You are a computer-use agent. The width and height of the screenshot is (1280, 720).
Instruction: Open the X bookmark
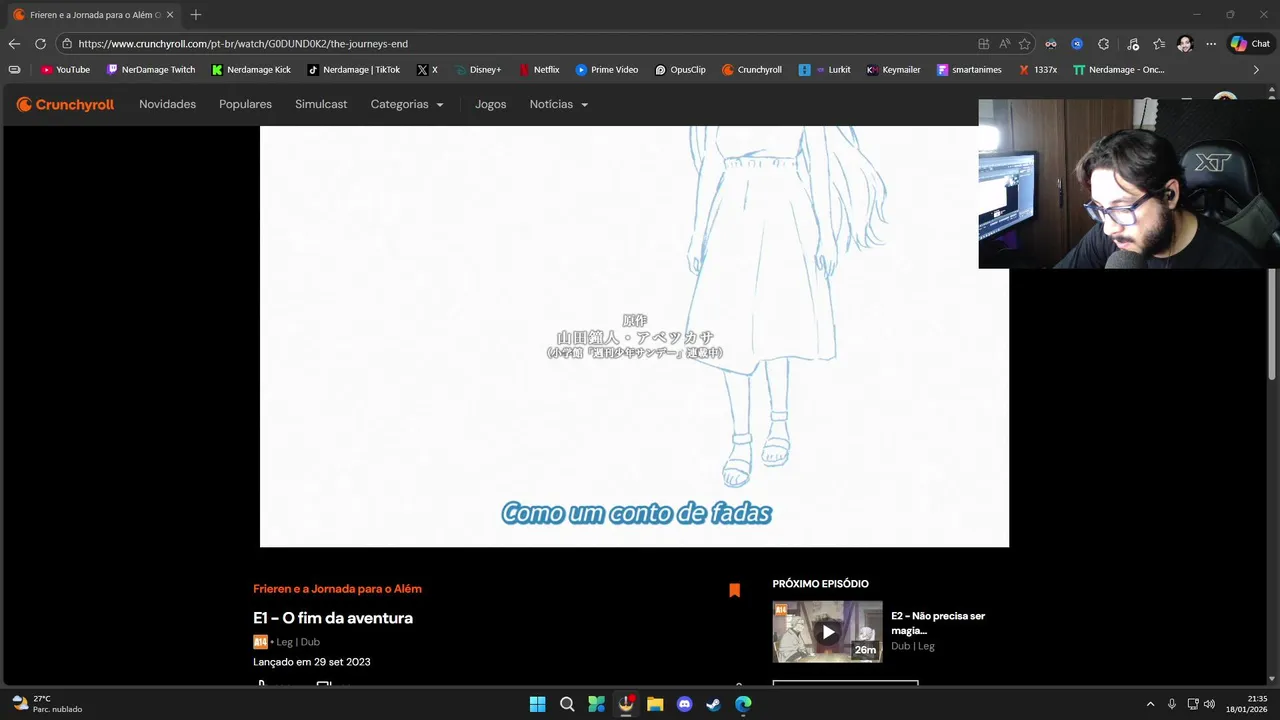428,70
